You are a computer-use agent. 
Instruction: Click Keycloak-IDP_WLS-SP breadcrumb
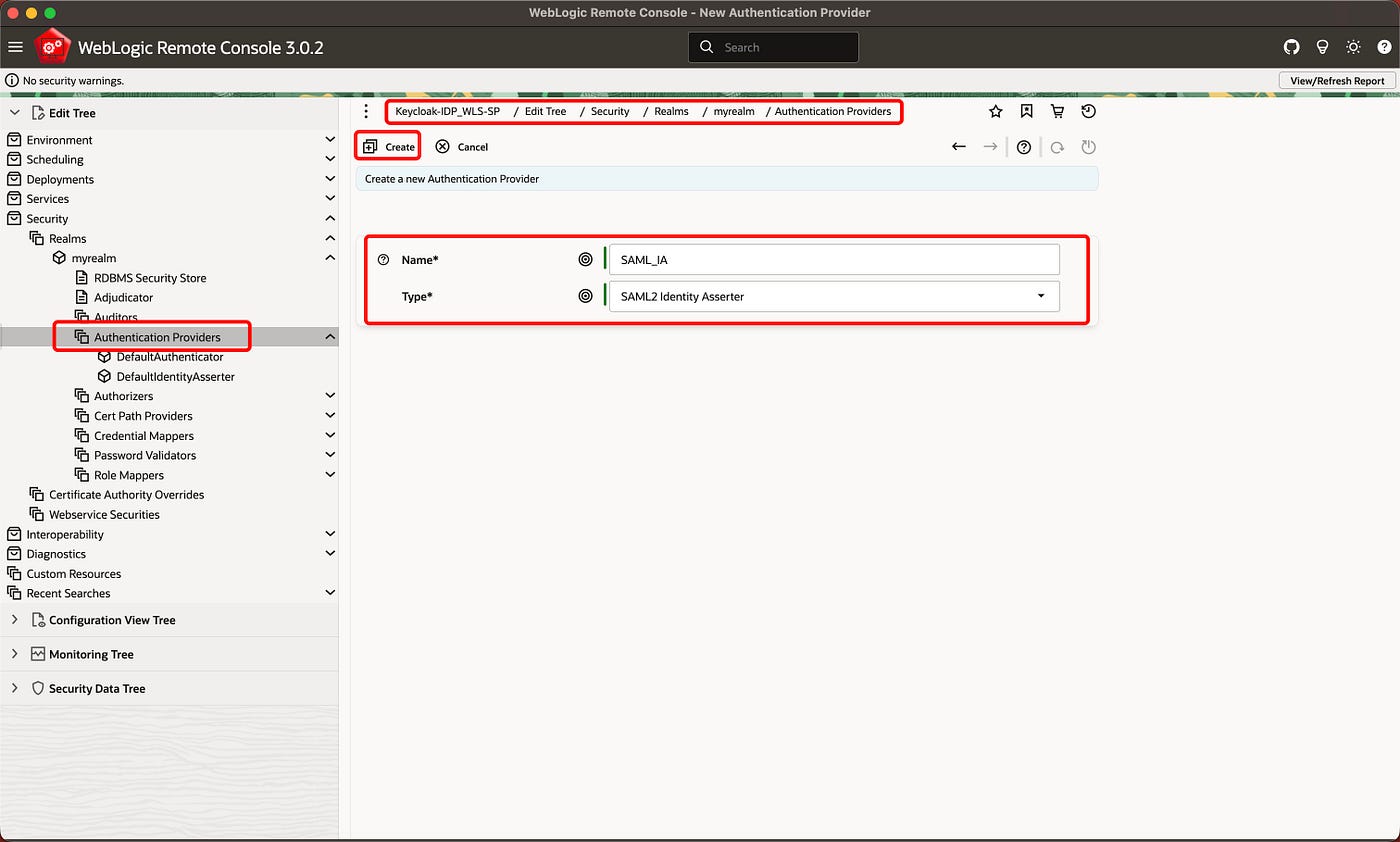pyautogui.click(x=447, y=111)
